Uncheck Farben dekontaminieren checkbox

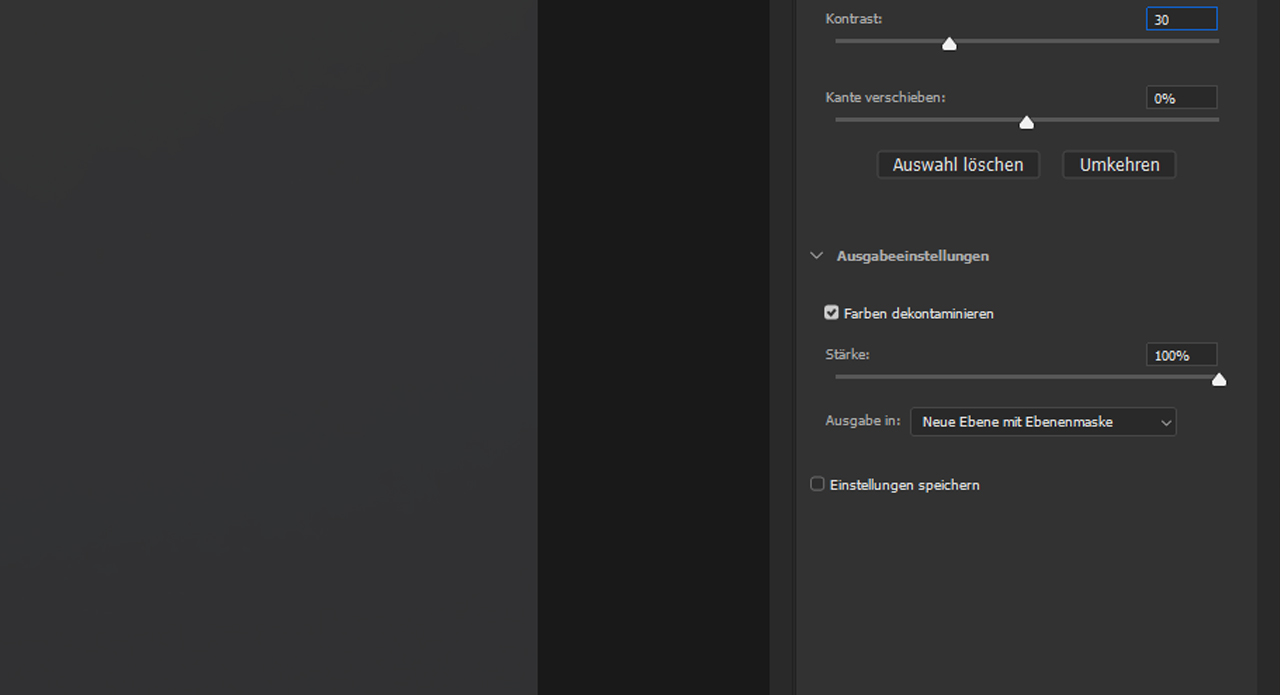point(831,313)
